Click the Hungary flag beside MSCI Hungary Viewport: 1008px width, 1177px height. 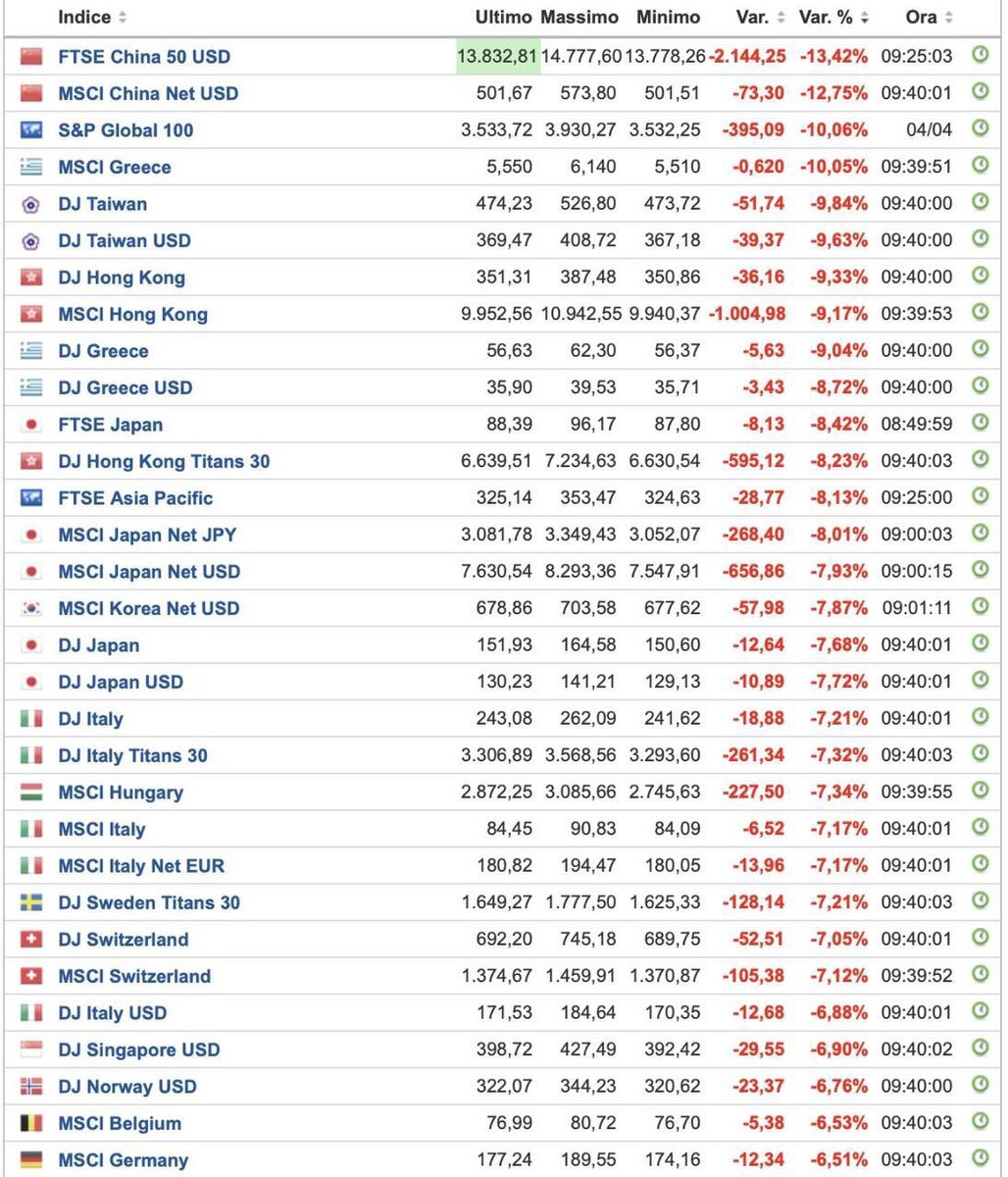point(31,793)
